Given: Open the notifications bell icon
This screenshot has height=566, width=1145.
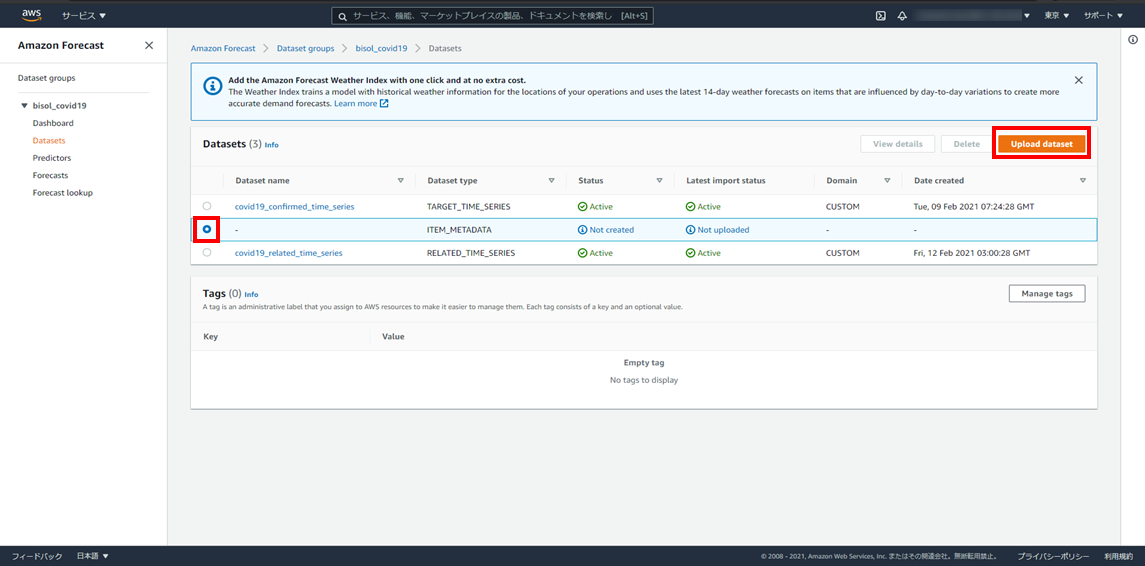Looking at the screenshot, I should point(902,16).
